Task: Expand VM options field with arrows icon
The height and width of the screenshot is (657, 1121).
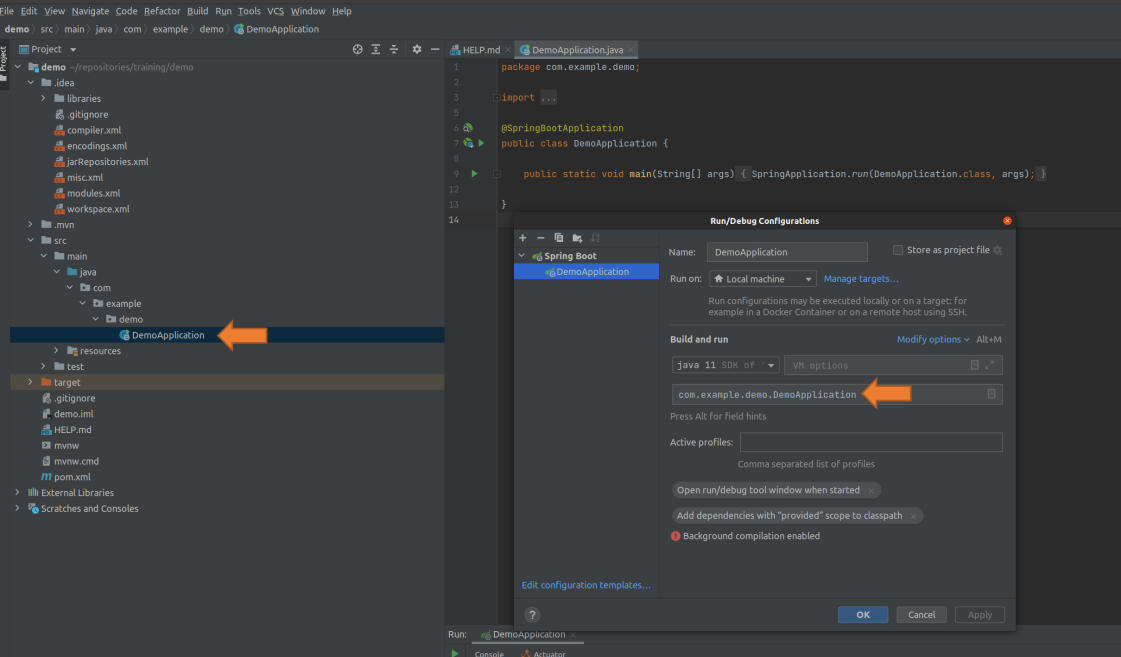Action: coord(990,365)
